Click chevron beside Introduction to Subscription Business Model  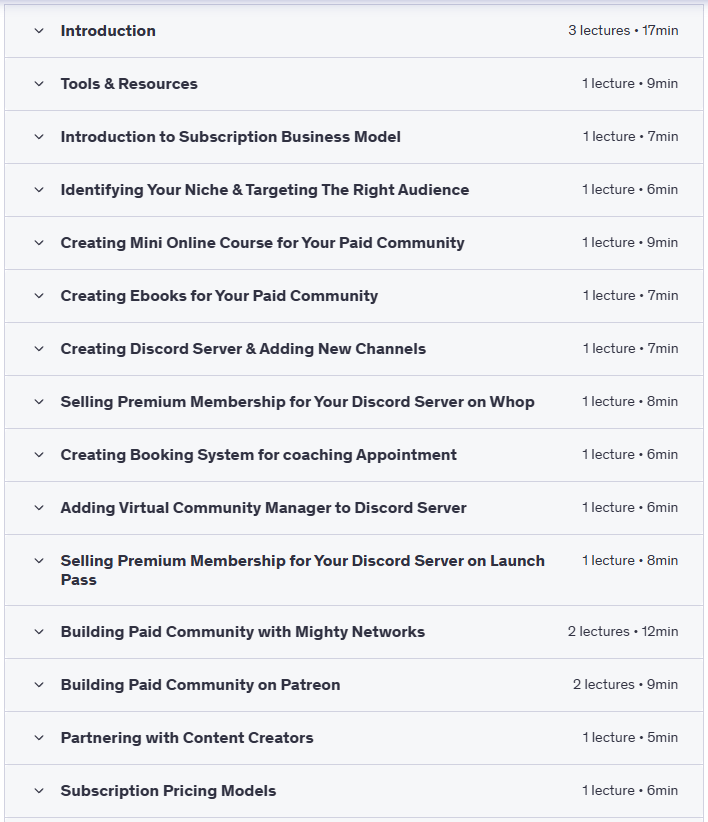pos(39,137)
